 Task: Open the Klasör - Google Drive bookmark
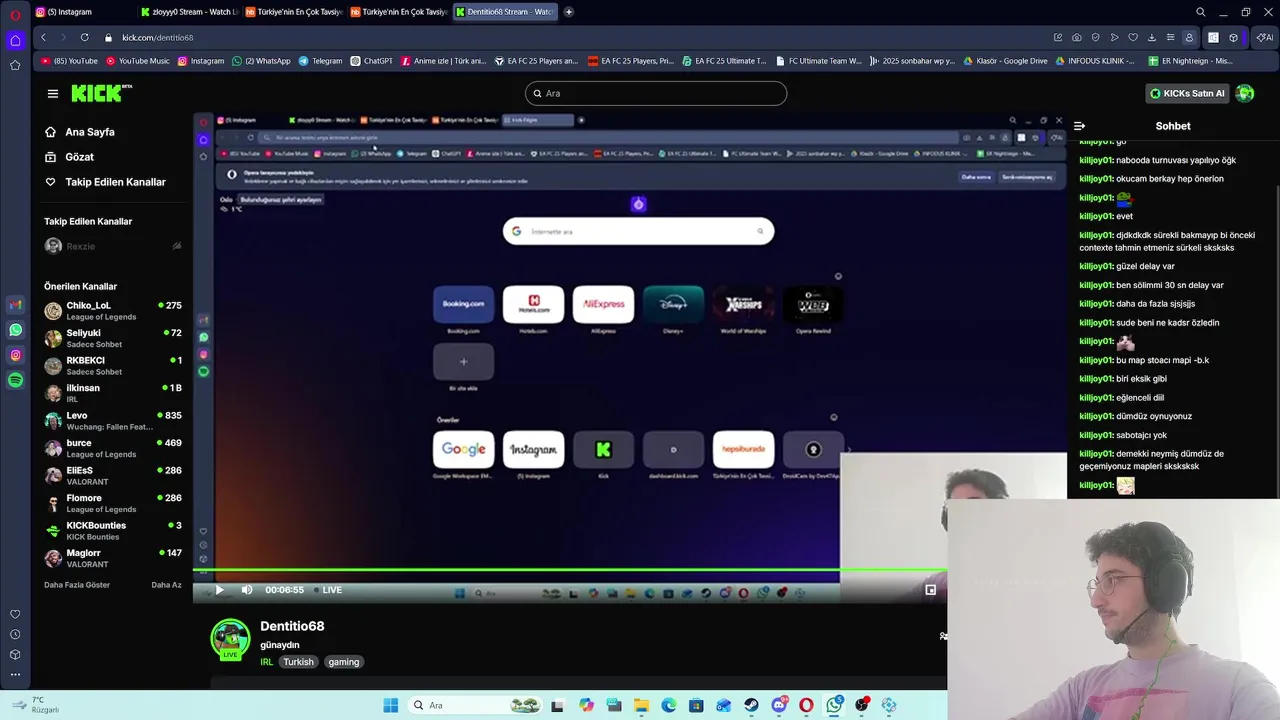pos(1005,61)
